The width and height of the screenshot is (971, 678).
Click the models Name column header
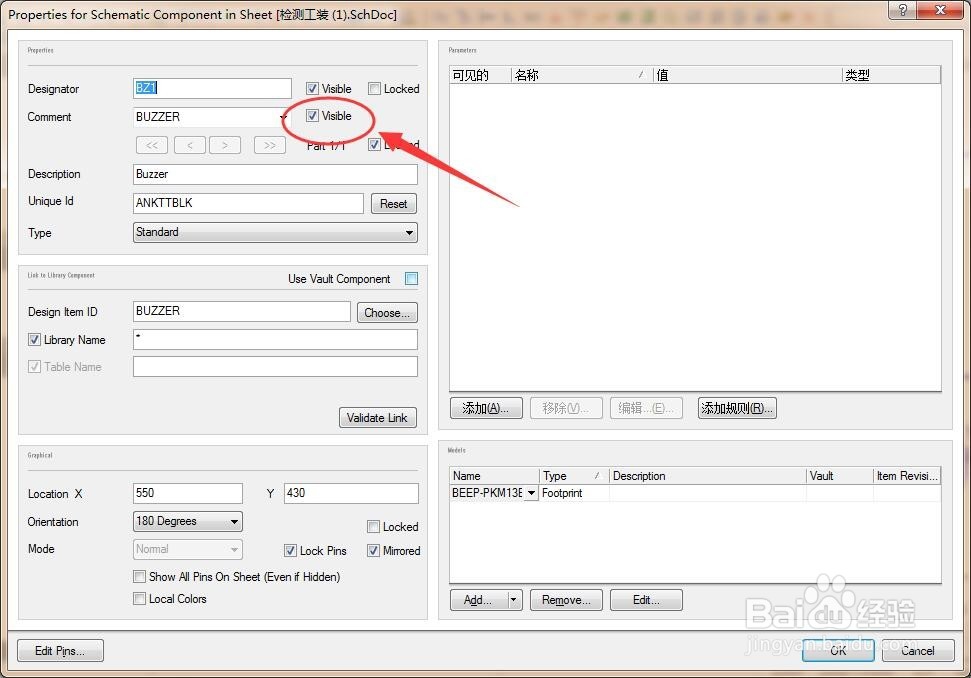pos(494,476)
